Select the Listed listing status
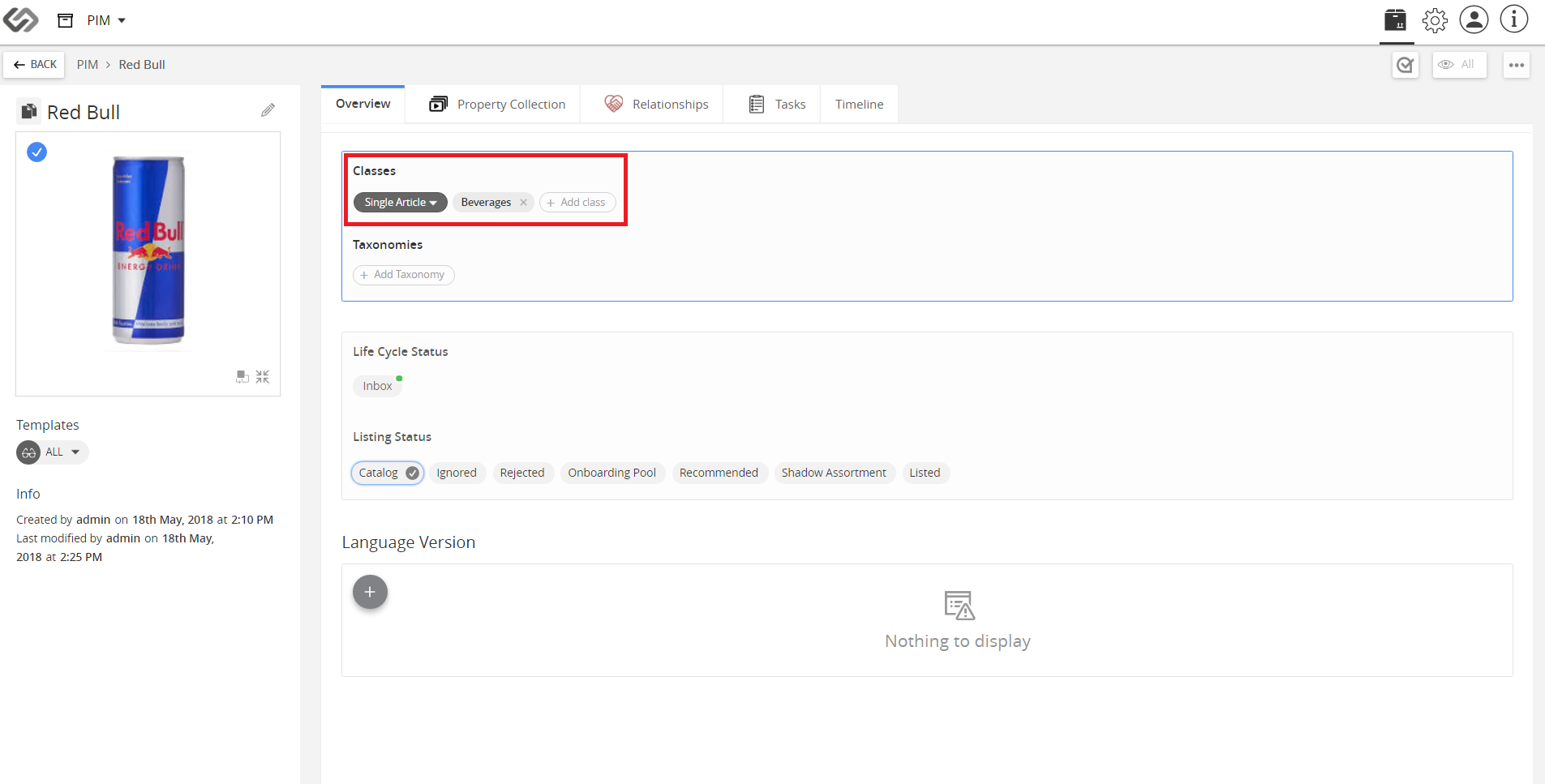The width and height of the screenshot is (1545, 784). (x=925, y=473)
